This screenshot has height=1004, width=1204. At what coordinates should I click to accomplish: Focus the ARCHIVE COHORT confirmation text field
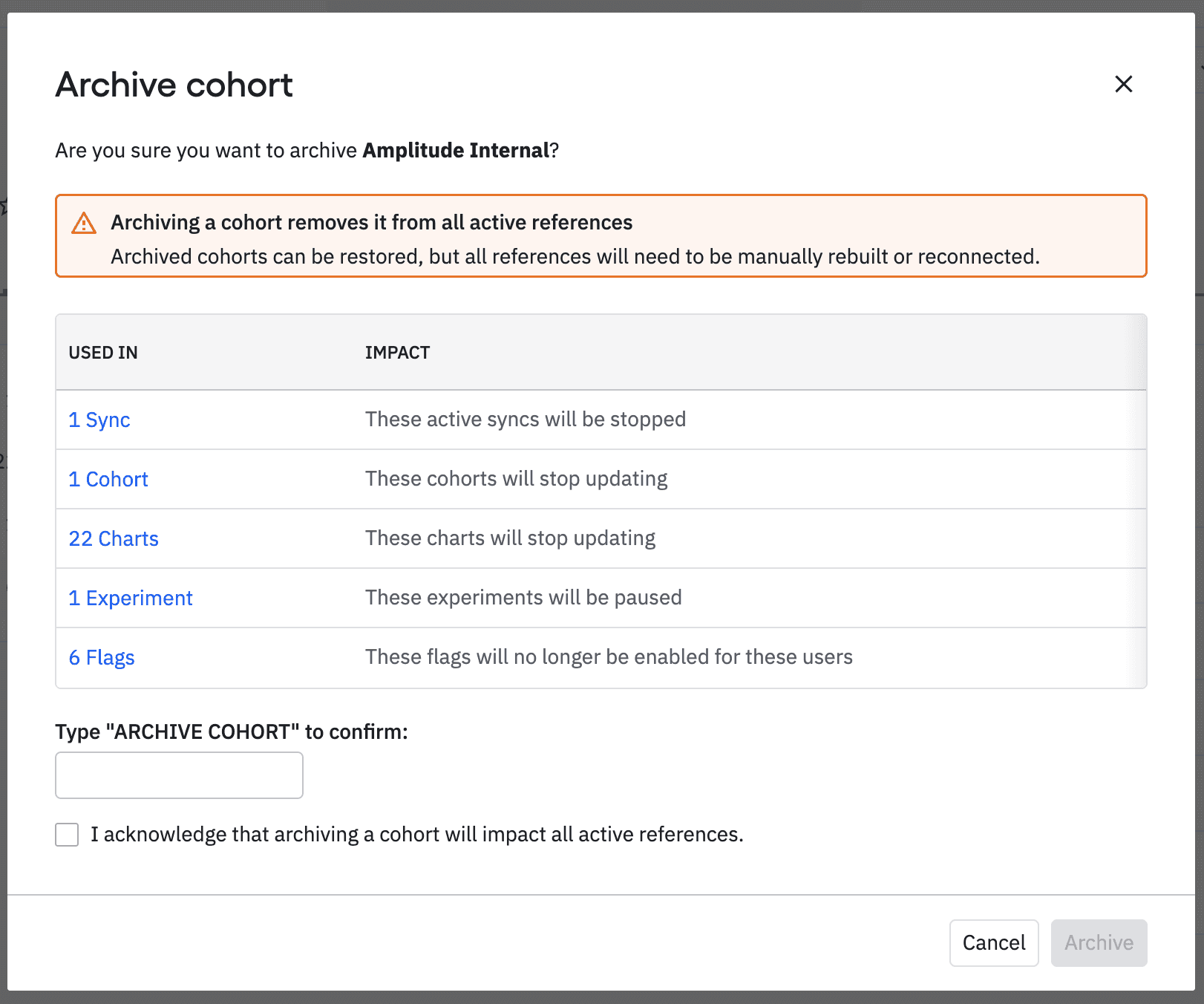[179, 775]
